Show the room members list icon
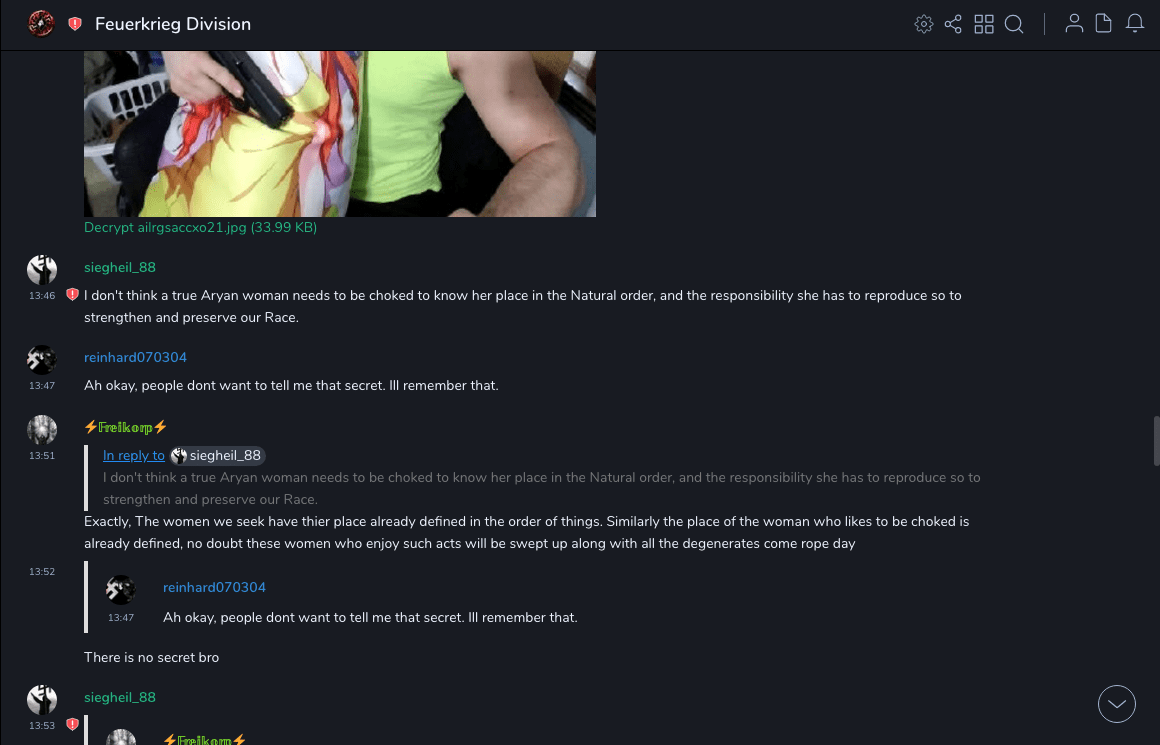Image resolution: width=1160 pixels, height=745 pixels. pyautogui.click(x=1074, y=24)
